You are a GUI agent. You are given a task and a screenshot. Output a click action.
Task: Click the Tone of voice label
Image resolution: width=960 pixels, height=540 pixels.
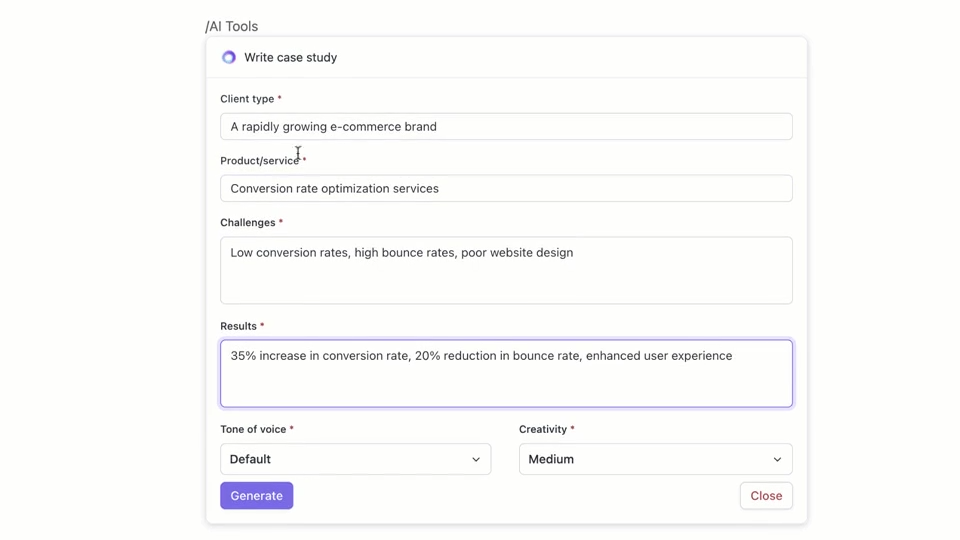tap(253, 429)
